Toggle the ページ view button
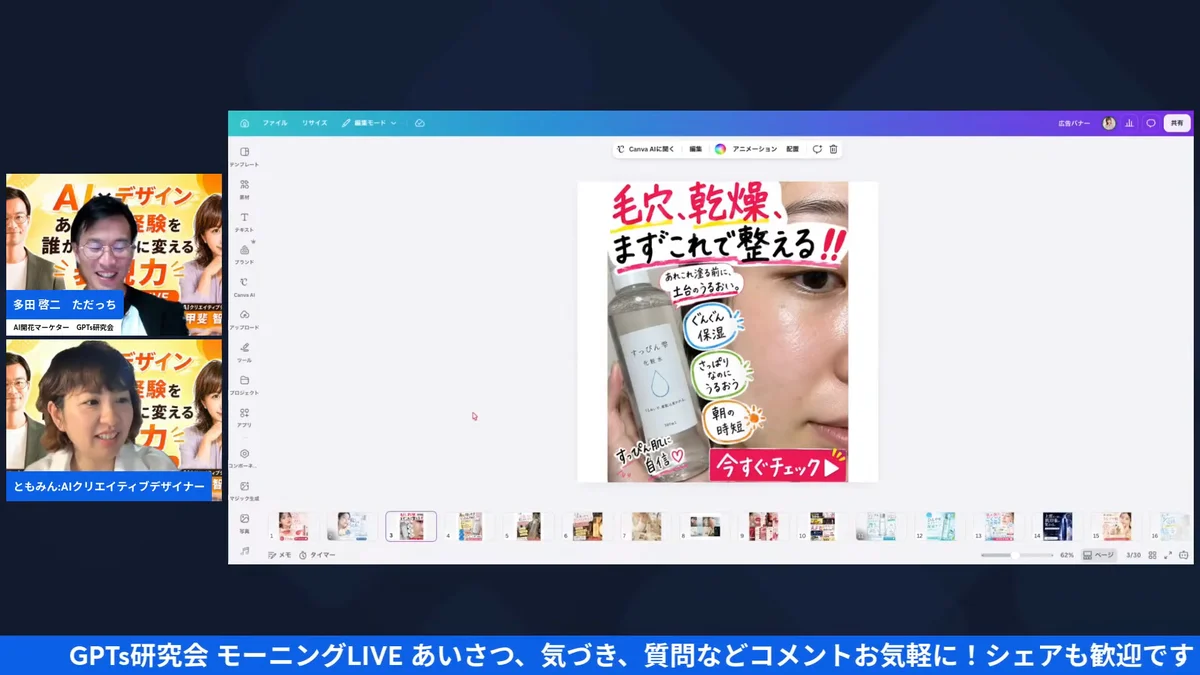 coord(1099,555)
